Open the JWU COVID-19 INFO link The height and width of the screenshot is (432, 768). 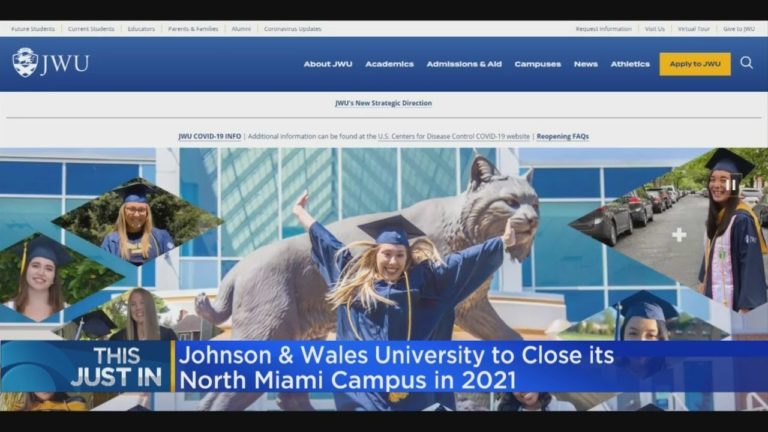pyautogui.click(x=210, y=136)
